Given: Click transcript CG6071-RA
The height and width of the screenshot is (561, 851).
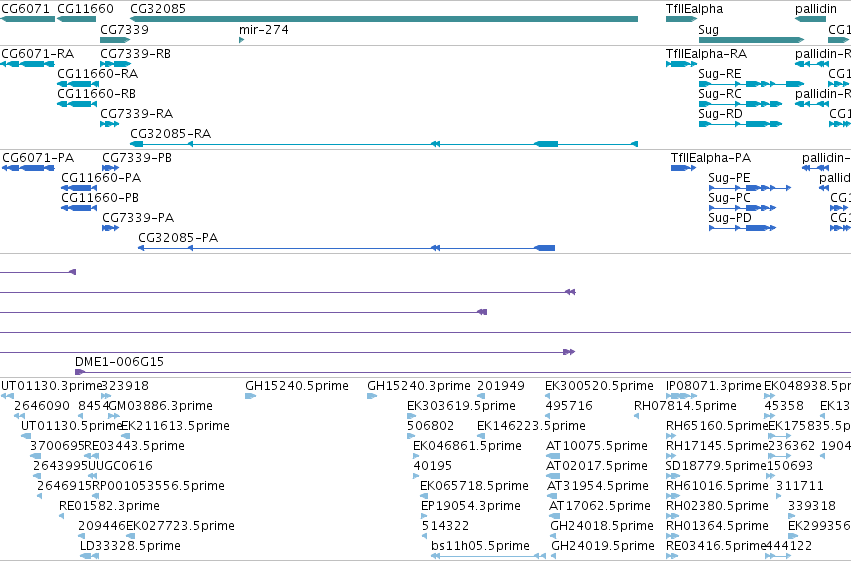Looking at the screenshot, I should pyautogui.click(x=37, y=54).
